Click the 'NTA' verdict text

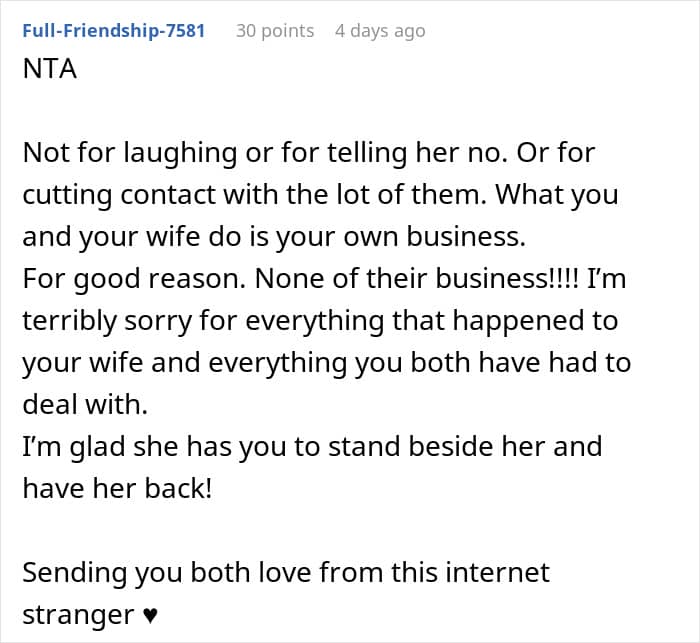[49, 72]
